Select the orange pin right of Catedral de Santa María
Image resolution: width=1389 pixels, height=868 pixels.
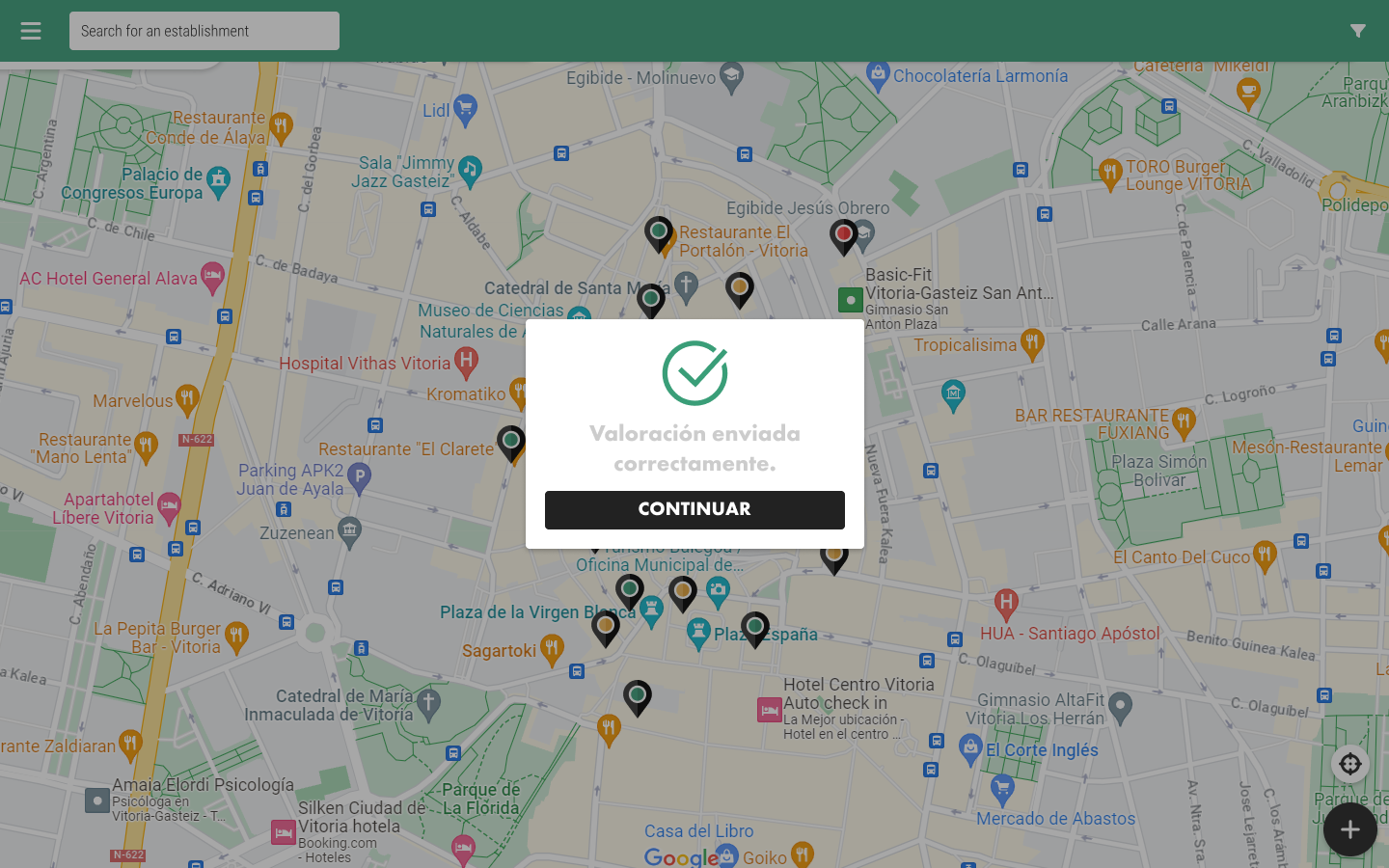point(740,290)
